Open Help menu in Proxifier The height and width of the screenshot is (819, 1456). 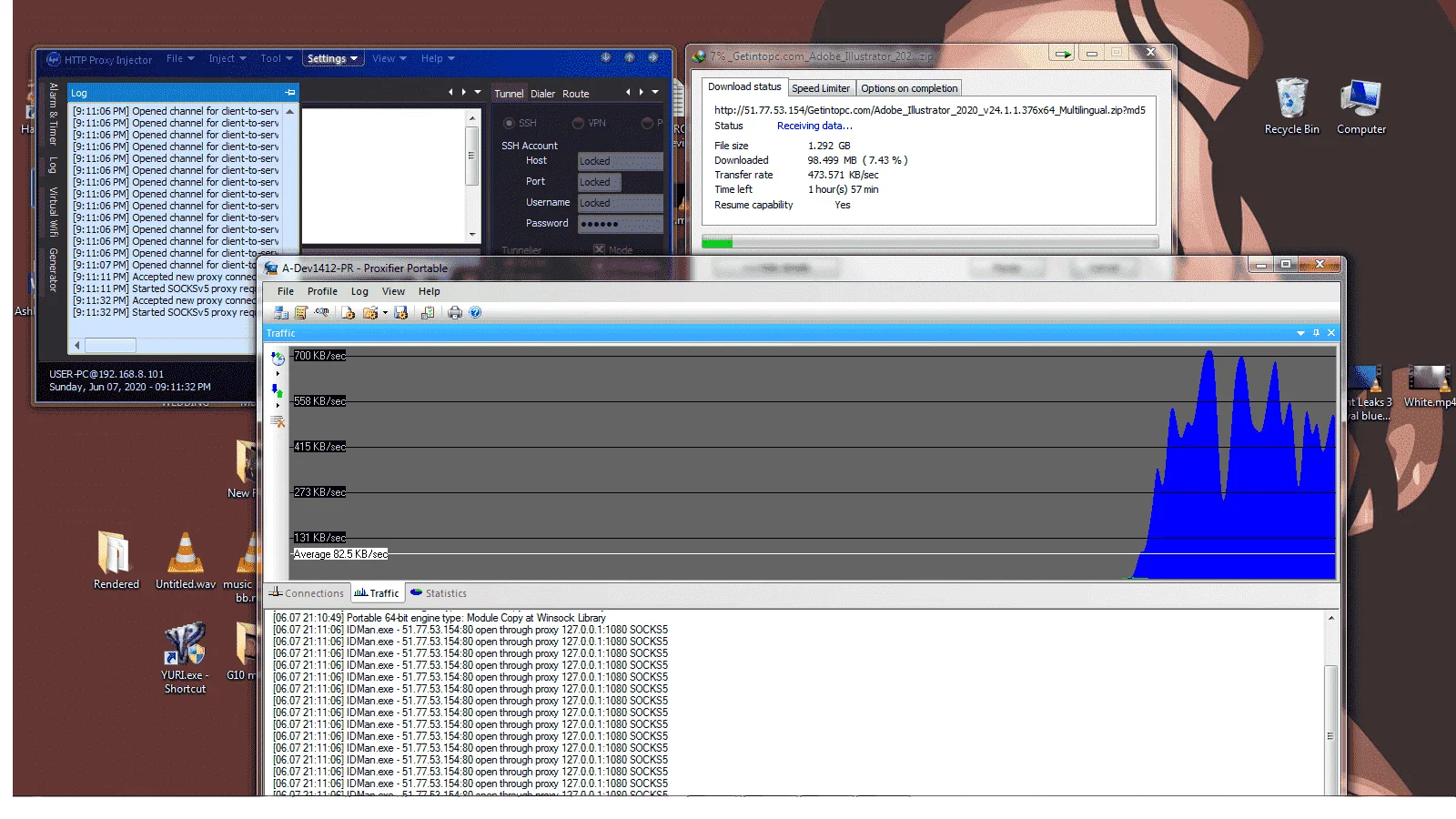click(430, 291)
